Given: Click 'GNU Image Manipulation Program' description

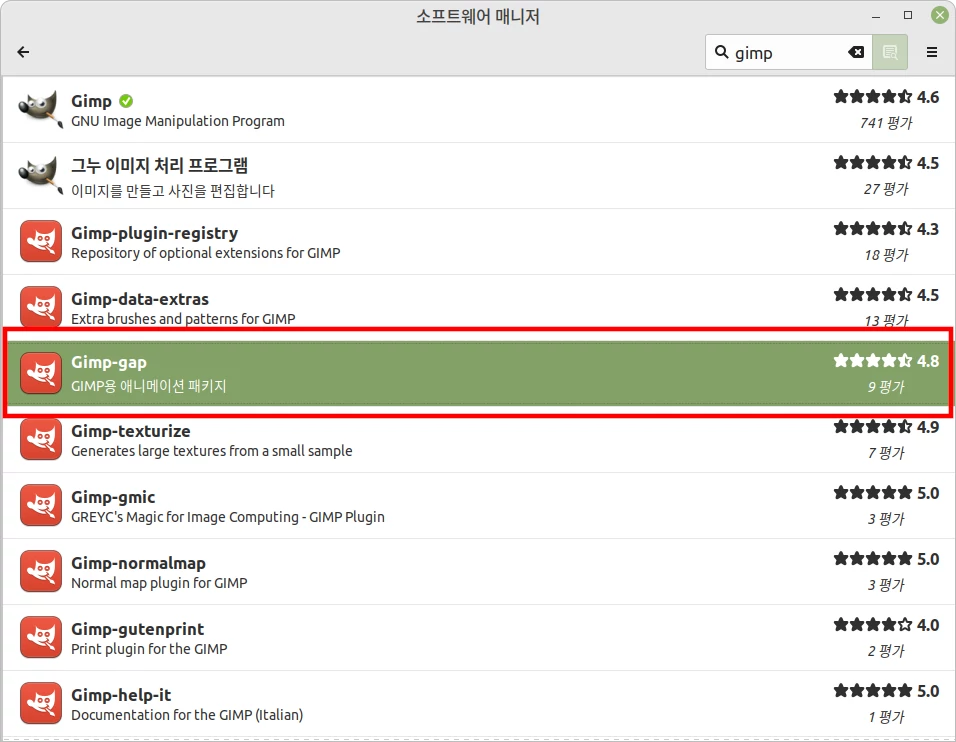Looking at the screenshot, I should (177, 121).
